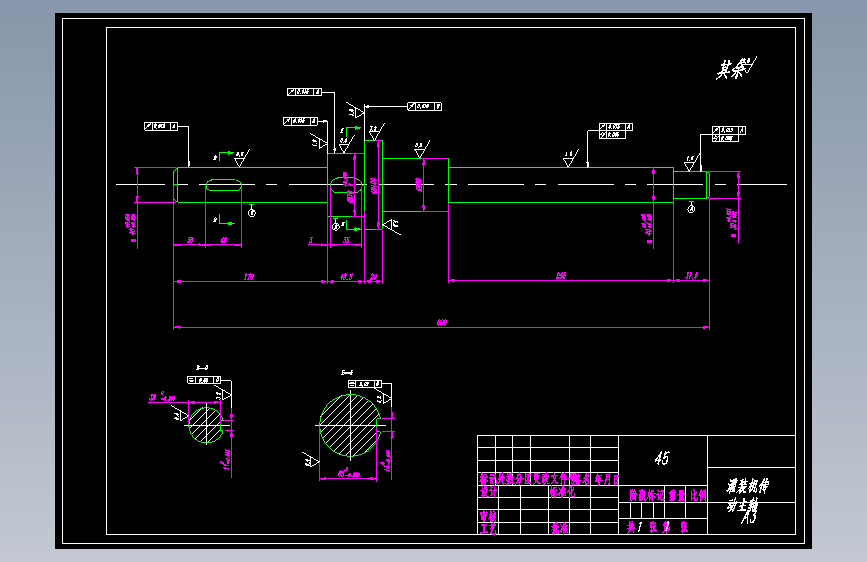Select the 其余 surface finish note
Screen dimensions: 867x562
coord(735,68)
